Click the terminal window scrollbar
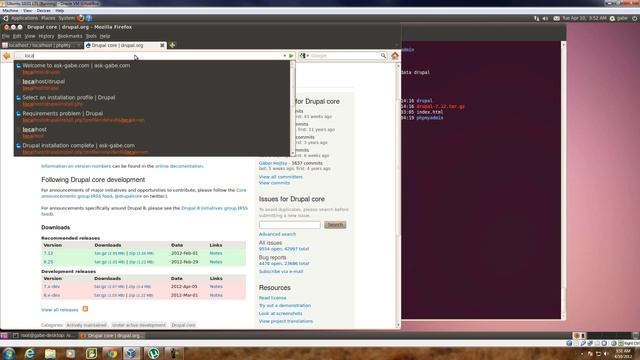Screen dimensions: 640x360 coord(563,180)
